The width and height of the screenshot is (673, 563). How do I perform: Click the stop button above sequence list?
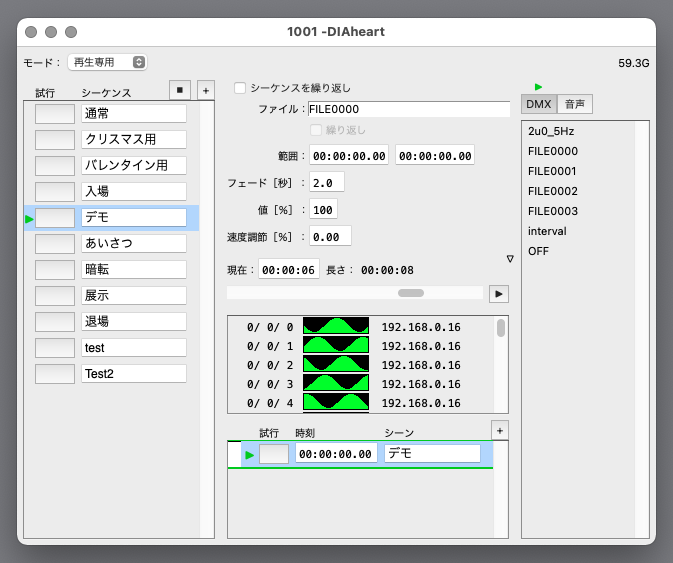(180, 90)
